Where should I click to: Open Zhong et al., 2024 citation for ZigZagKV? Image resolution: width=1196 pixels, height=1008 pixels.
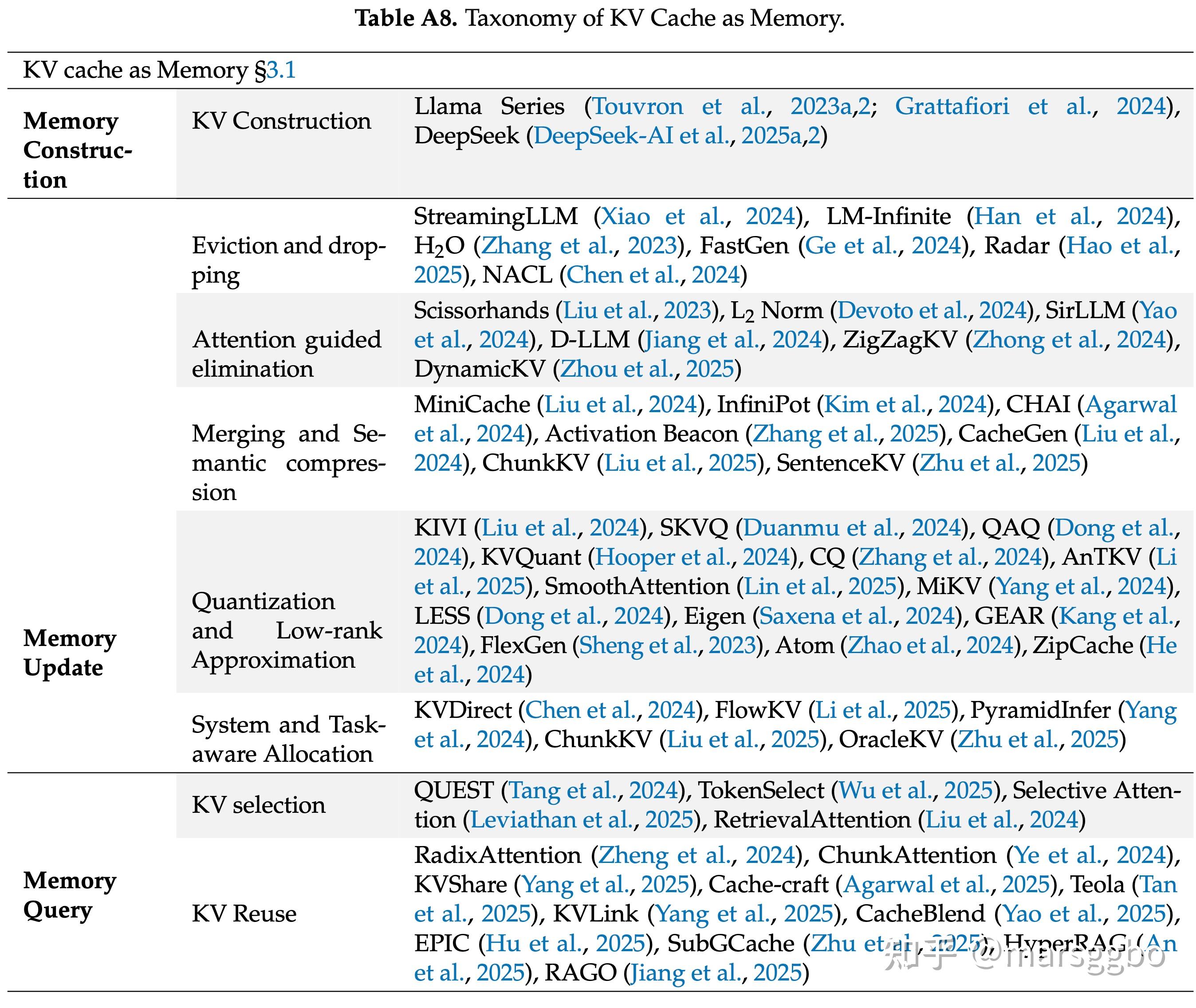tap(1069, 341)
